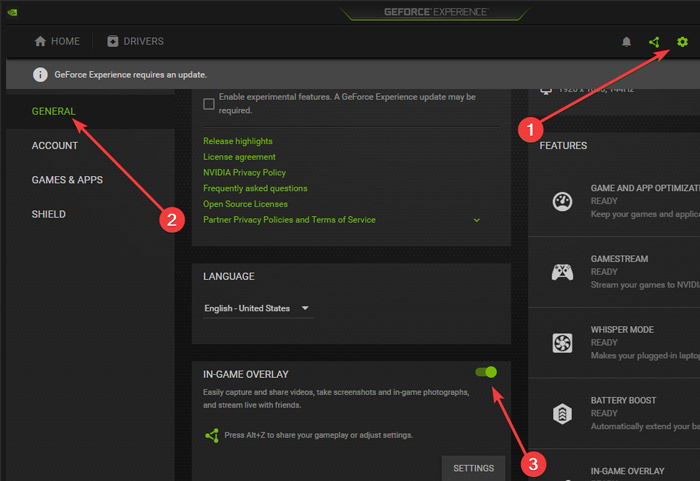Open in-game overlay SETTINGS button

(473, 468)
